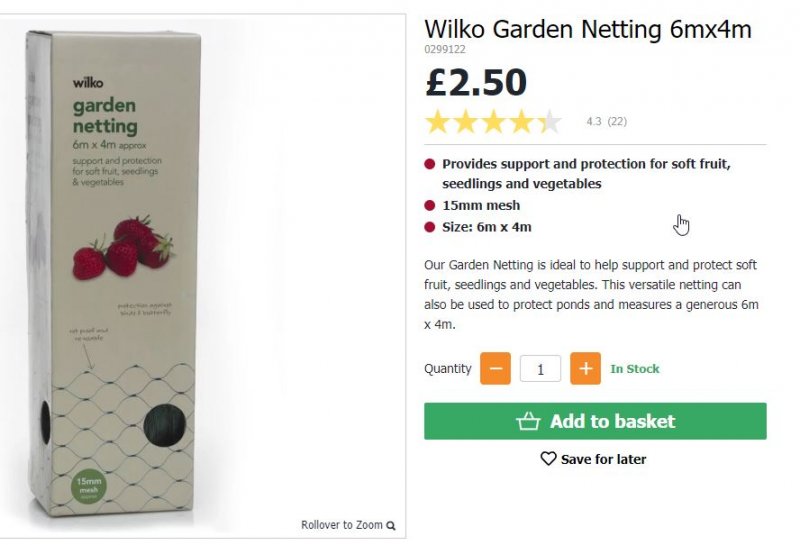This screenshot has height=545, width=800.
Task: Click the green In Stock label
Action: 635,369
